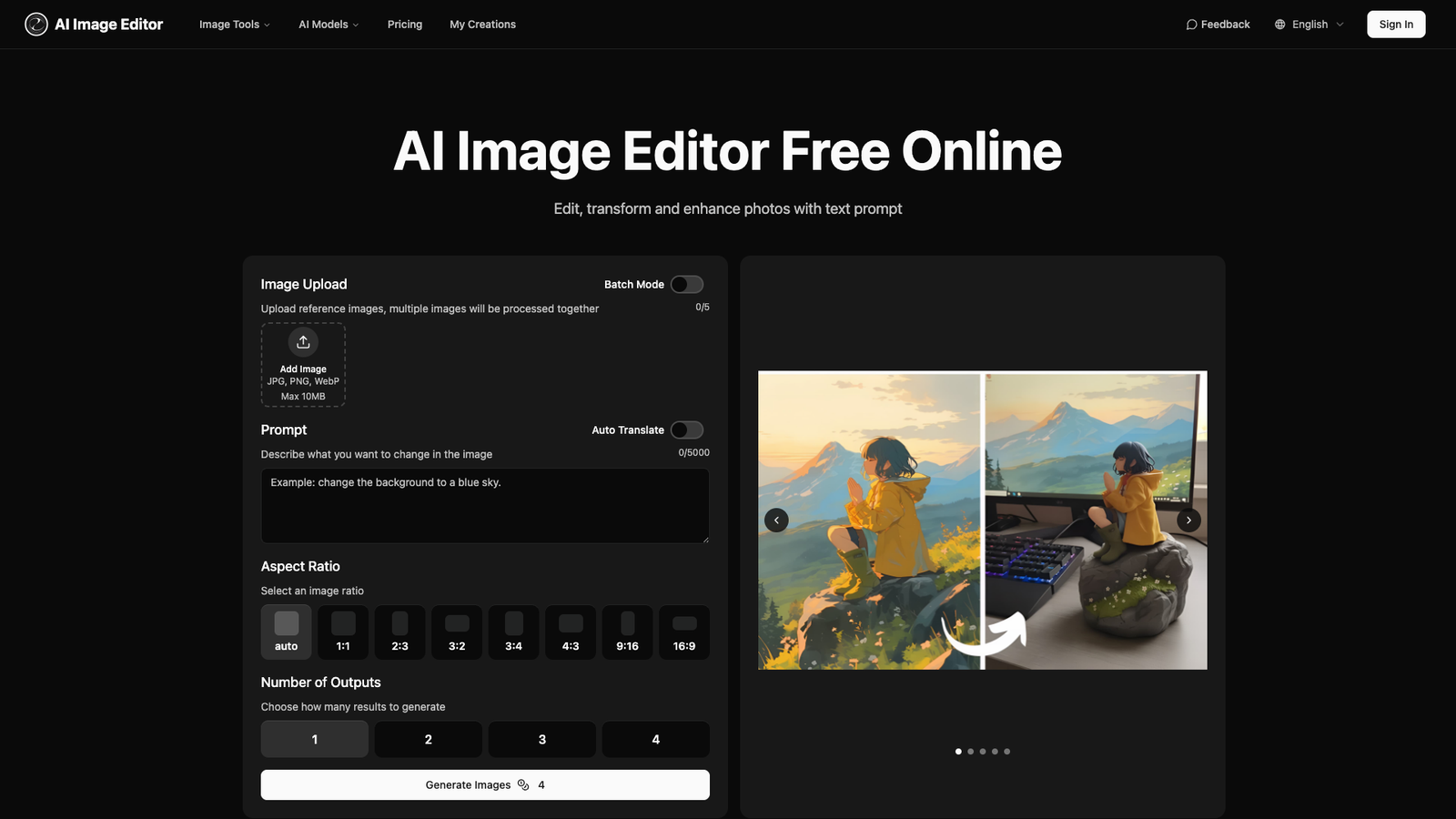Click the prompt description text area
1456x819 pixels.
pos(485,506)
